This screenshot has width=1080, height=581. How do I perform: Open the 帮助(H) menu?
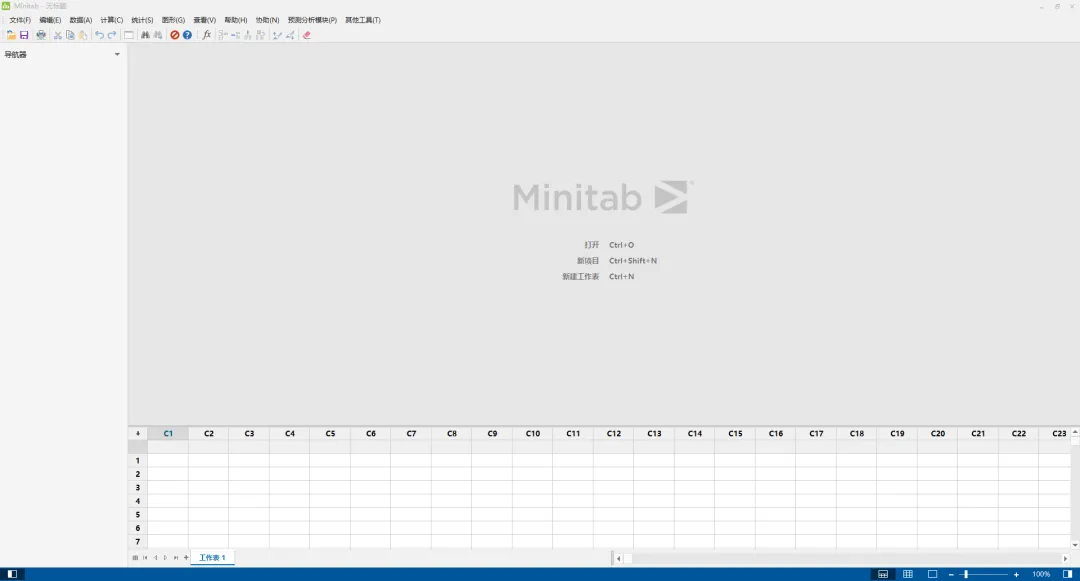coord(236,20)
